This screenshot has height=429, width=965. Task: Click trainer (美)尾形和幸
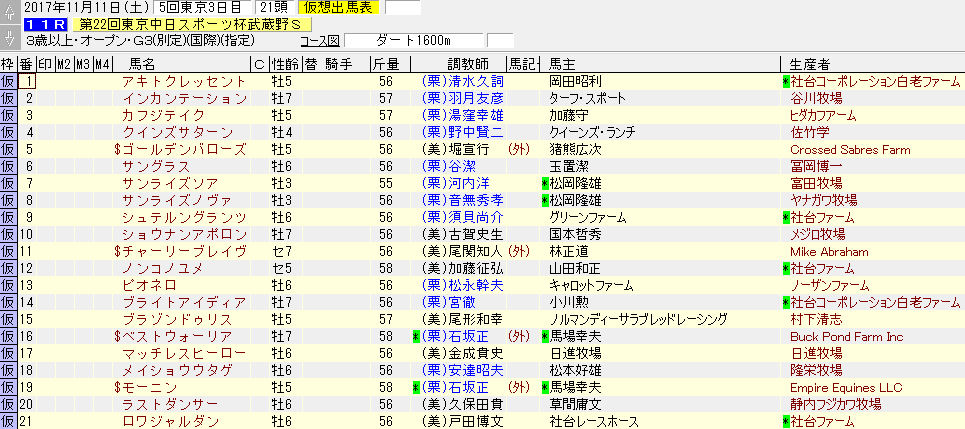pyautogui.click(x=463, y=319)
